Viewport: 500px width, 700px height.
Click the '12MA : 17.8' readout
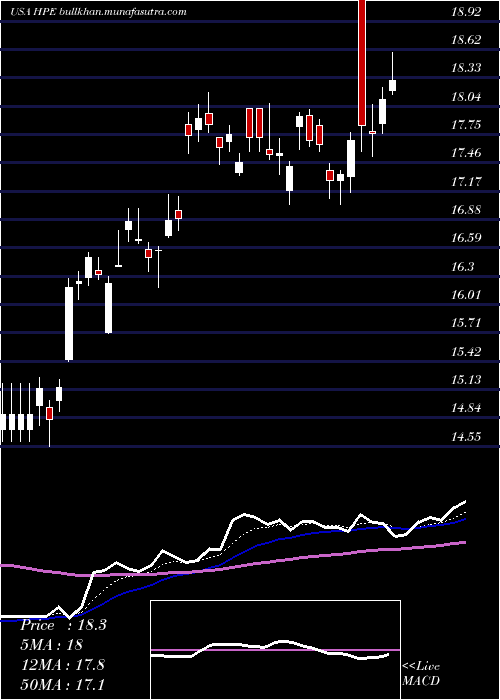coord(62,664)
